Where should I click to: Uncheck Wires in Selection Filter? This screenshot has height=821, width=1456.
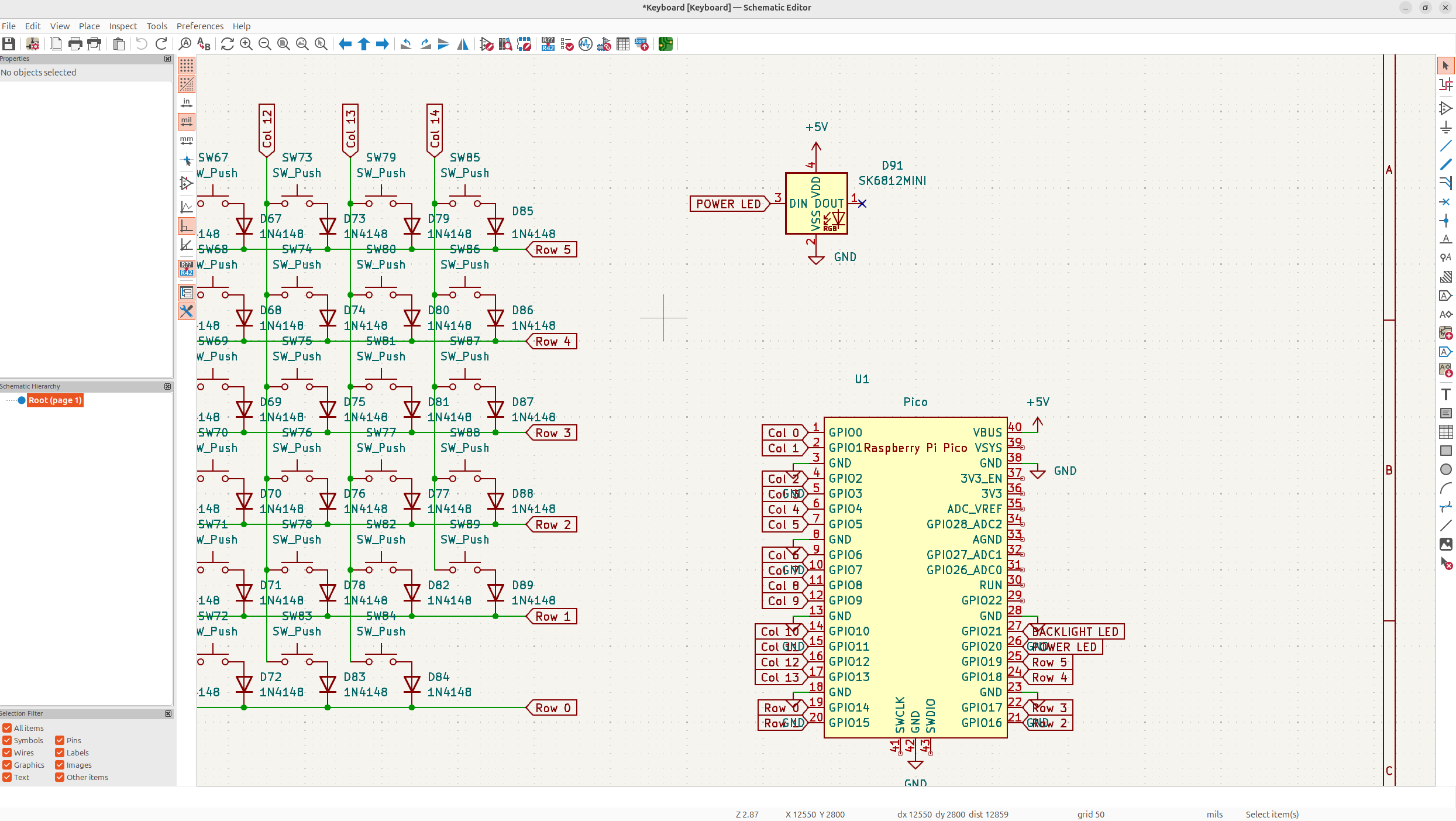coord(7,753)
